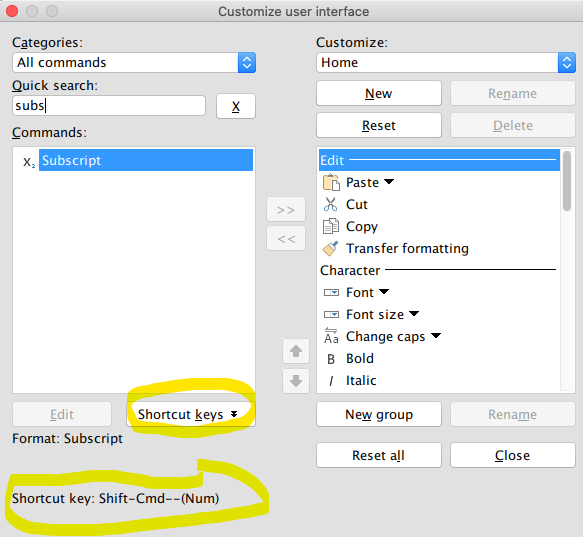This screenshot has height=537, width=583.
Task: Click the Copy pages icon
Action: [331, 226]
